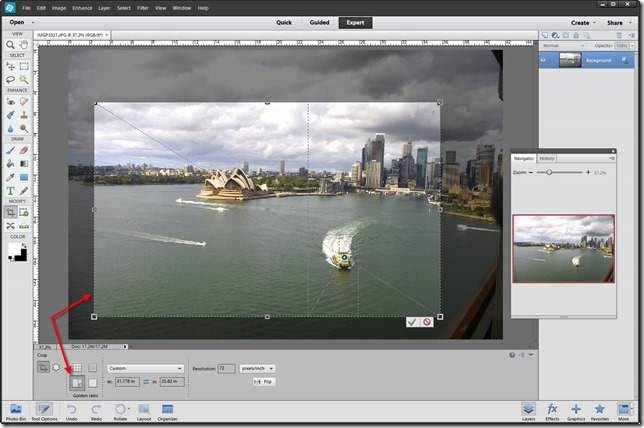The width and height of the screenshot is (644, 428).
Task: Select the Pencil tool
Action: (x=24, y=191)
